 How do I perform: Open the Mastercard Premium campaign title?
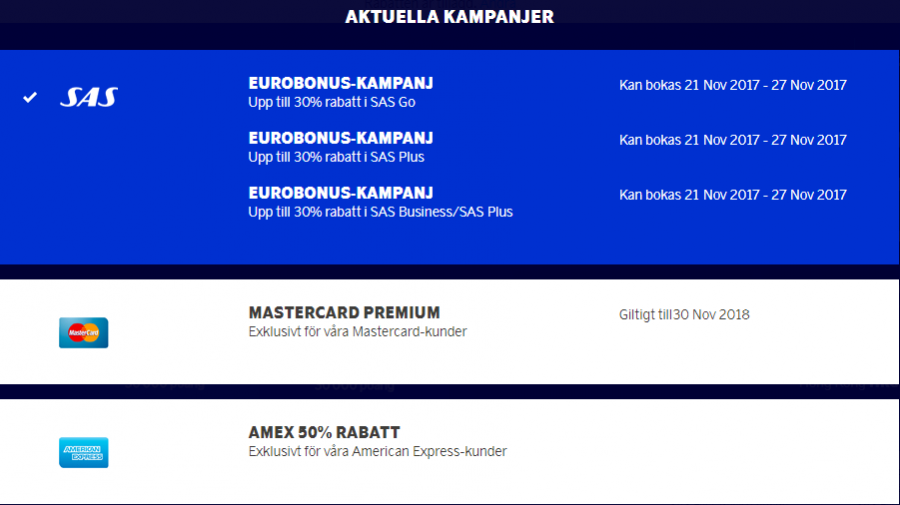pyautogui.click(x=344, y=313)
